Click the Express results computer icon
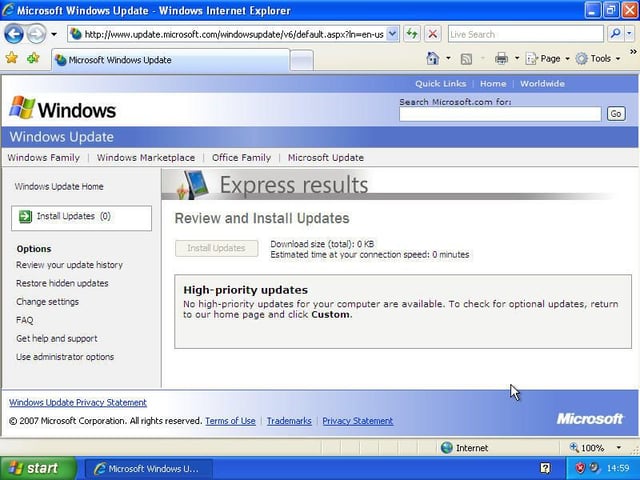Image resolution: width=640 pixels, height=480 pixels. 193,184
